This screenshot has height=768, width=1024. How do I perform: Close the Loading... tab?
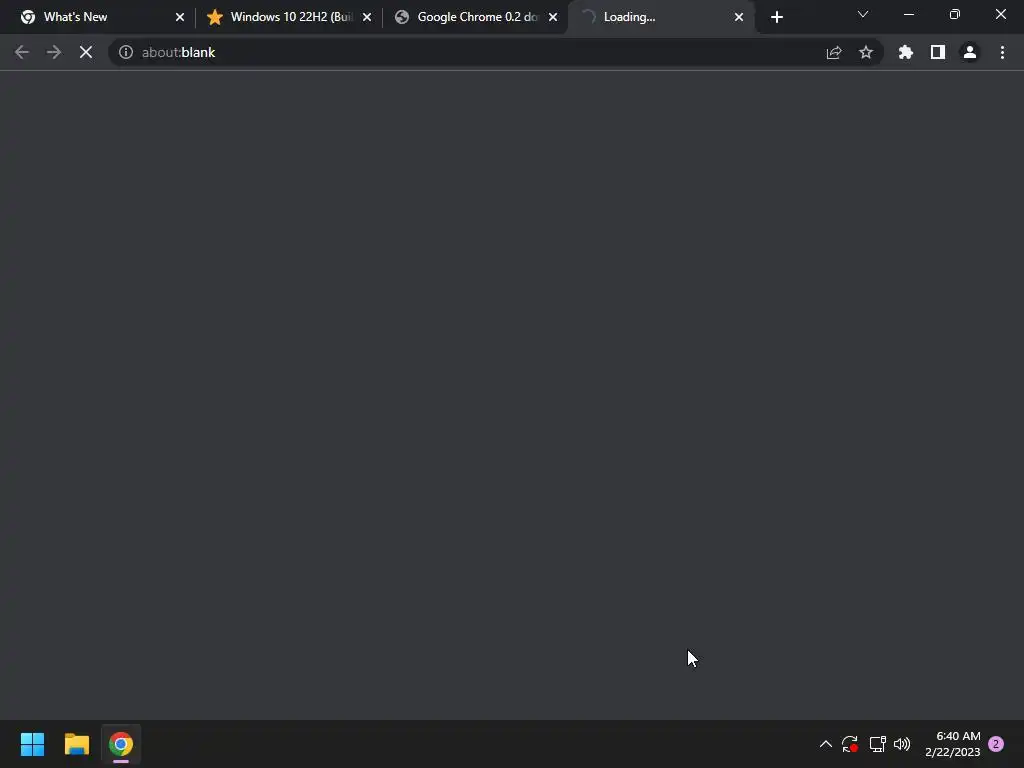pos(739,17)
